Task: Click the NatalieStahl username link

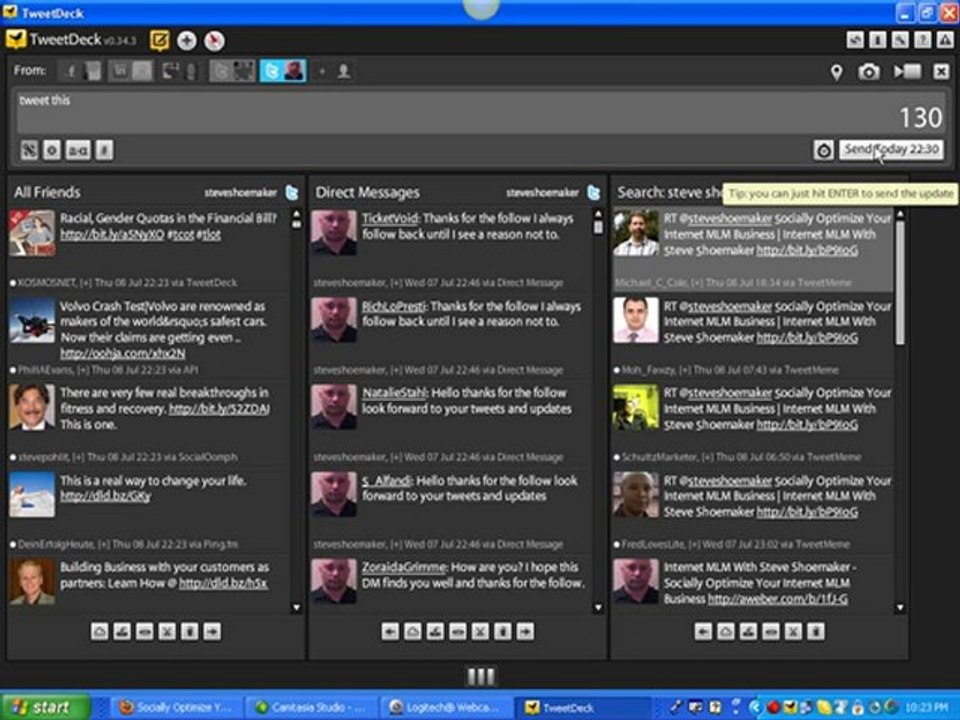Action: (394, 393)
